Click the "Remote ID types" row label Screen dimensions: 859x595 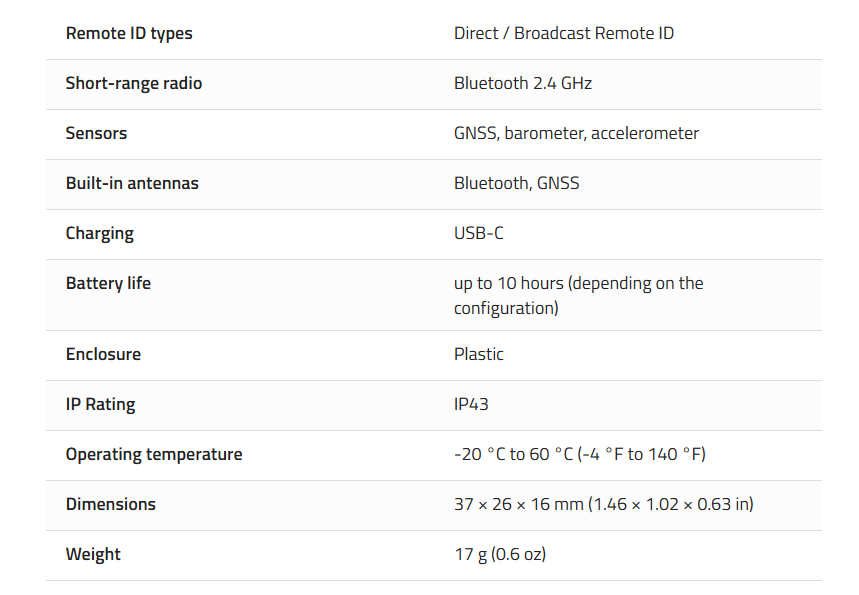tap(129, 34)
